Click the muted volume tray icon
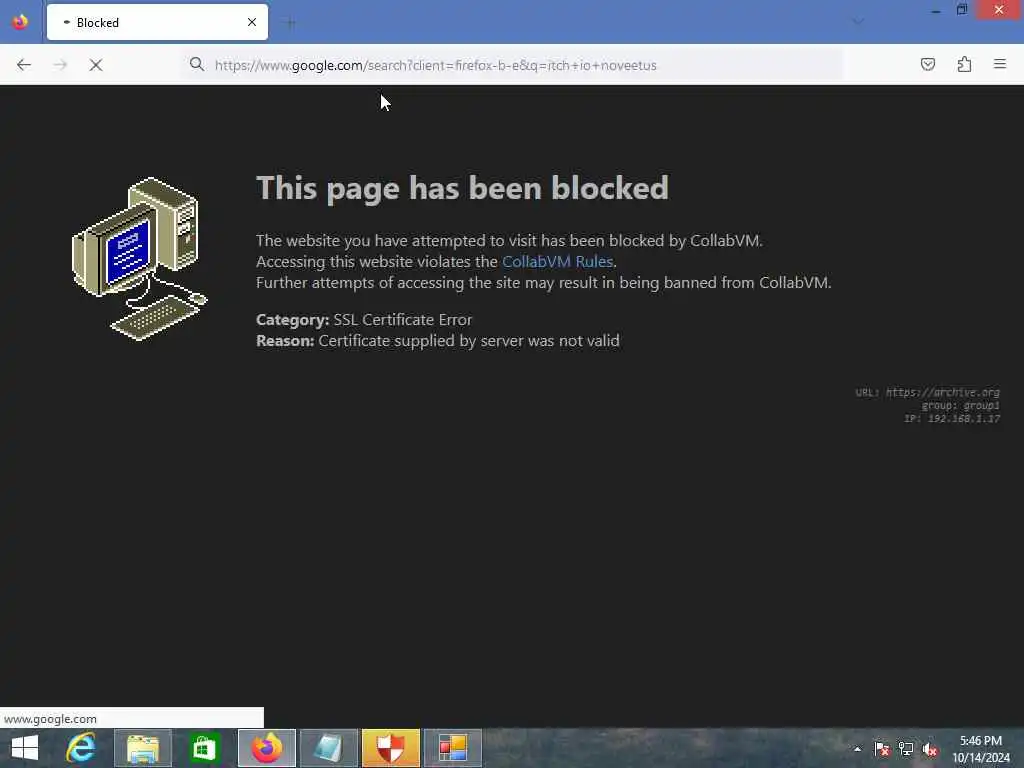 929,749
